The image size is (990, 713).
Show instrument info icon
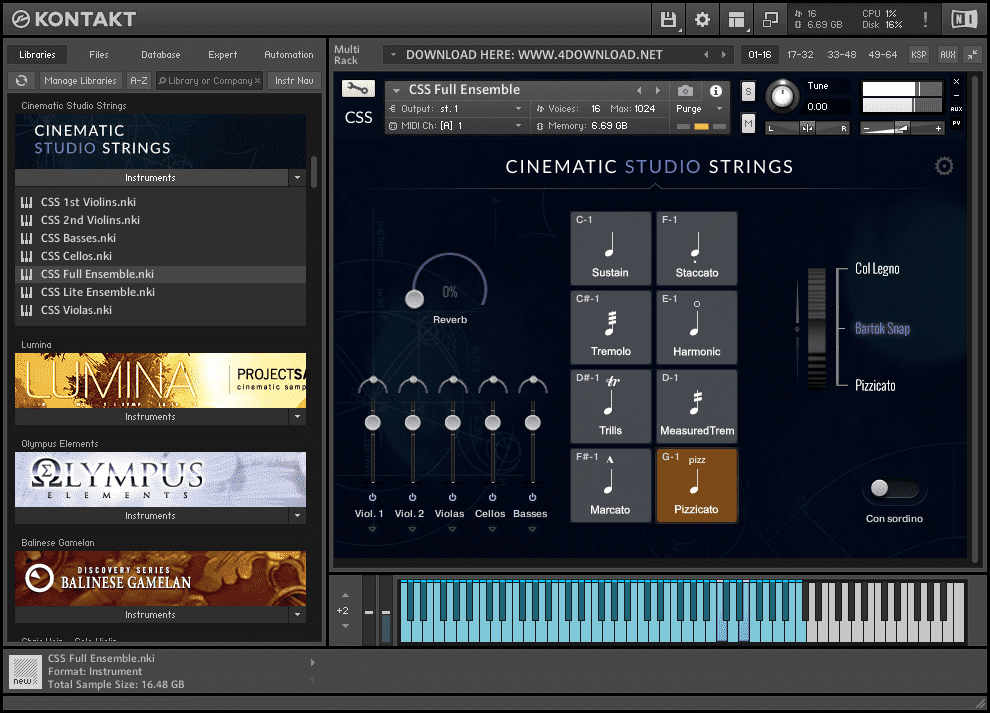click(715, 91)
